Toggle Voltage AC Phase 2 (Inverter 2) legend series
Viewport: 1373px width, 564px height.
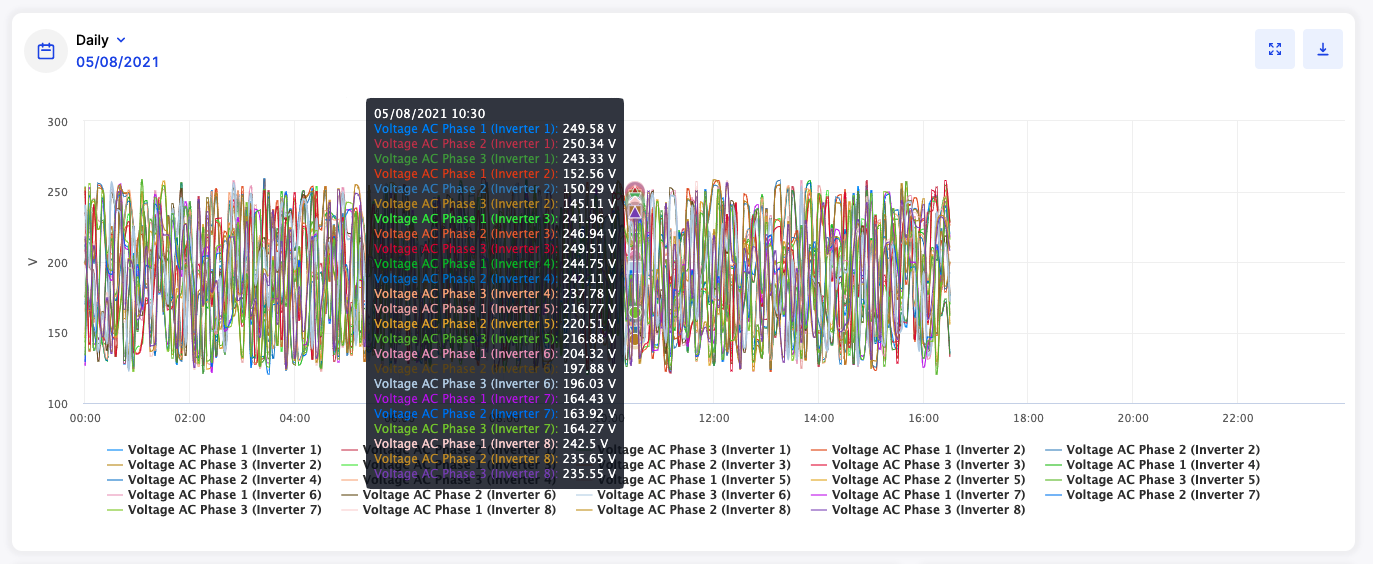pyautogui.click(x=1162, y=450)
